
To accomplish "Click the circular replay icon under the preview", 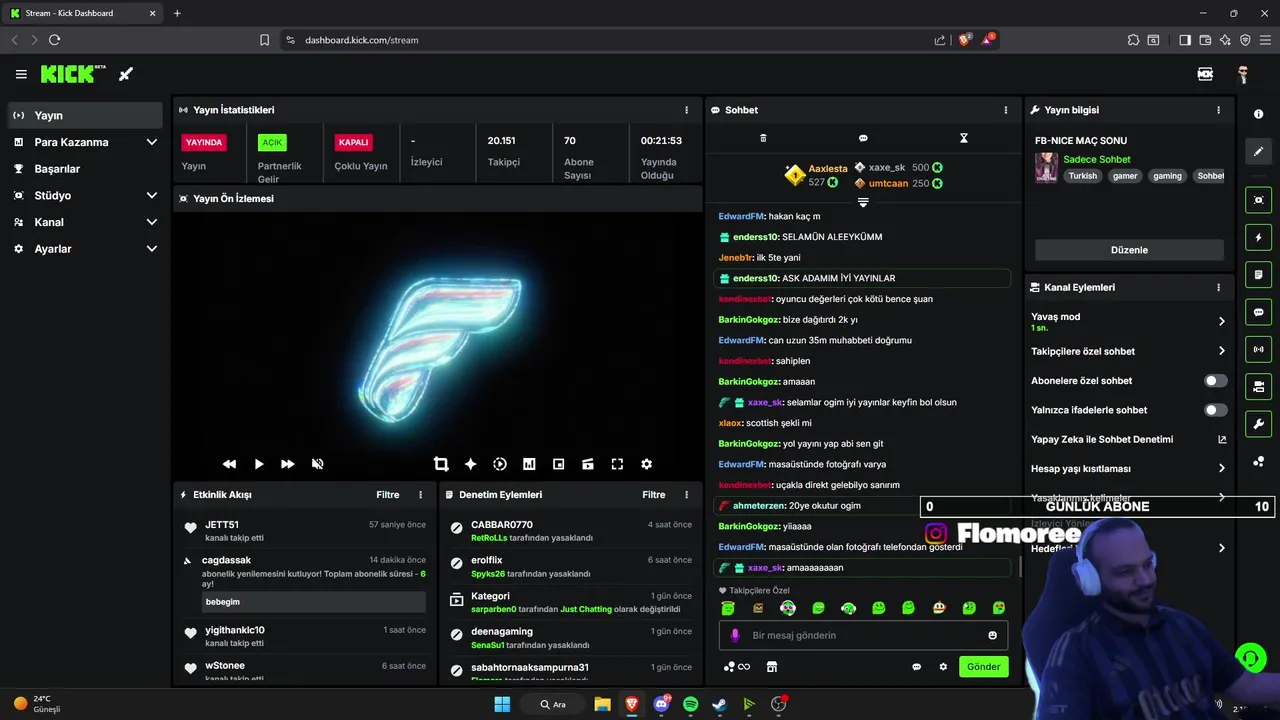I will point(500,464).
